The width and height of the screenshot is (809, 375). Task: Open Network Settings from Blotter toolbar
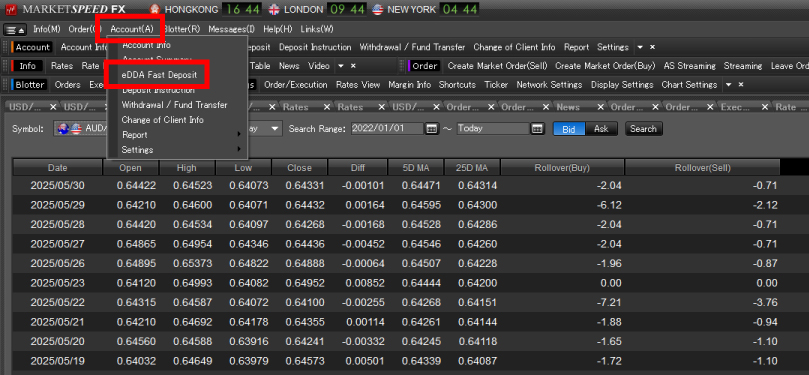tap(549, 85)
